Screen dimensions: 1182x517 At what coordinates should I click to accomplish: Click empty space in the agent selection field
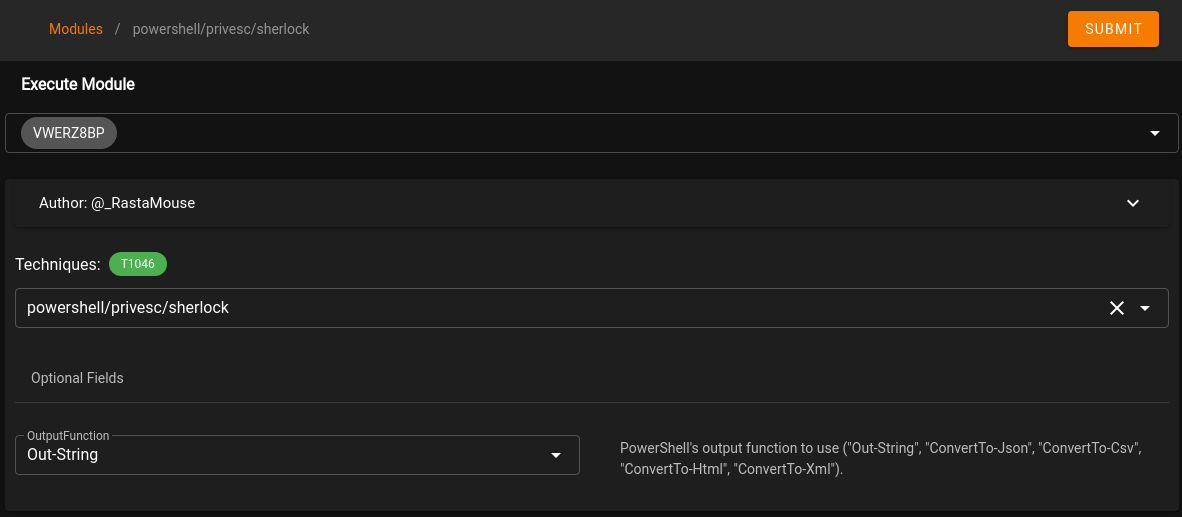[600, 133]
